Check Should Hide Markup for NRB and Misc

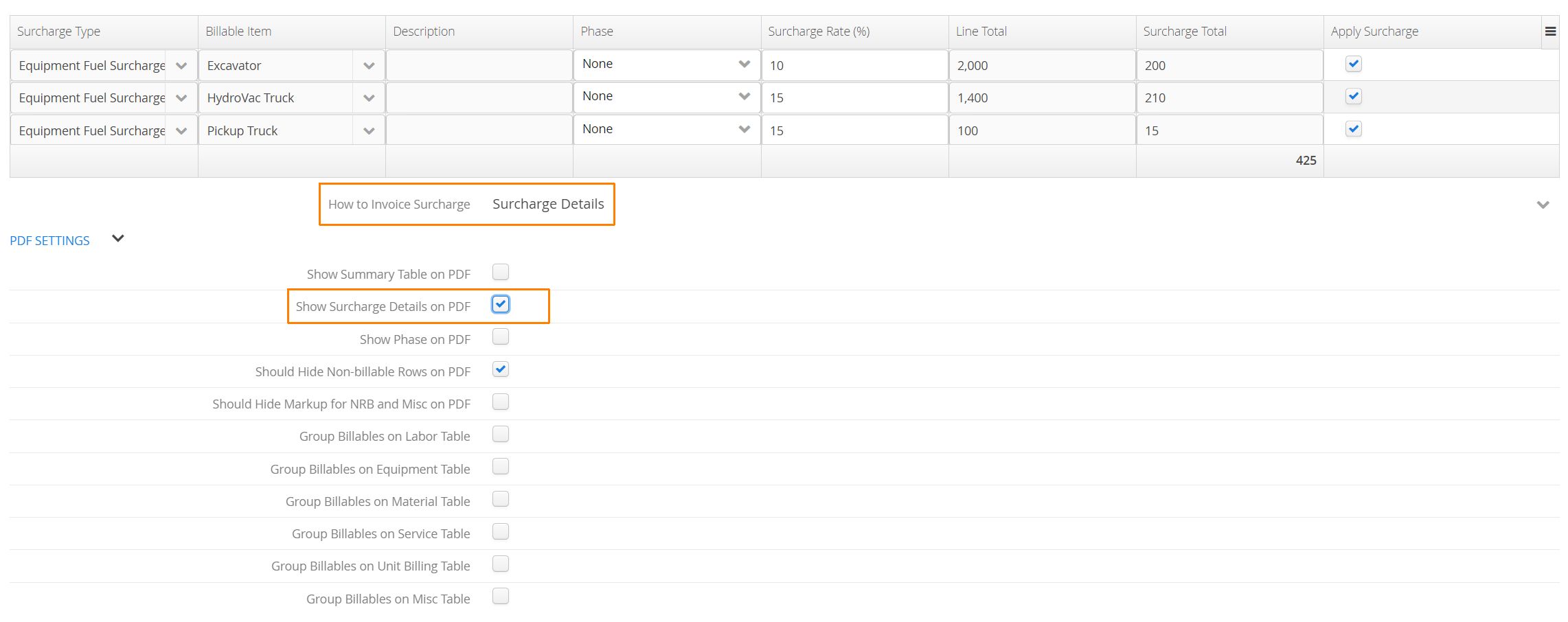501,402
